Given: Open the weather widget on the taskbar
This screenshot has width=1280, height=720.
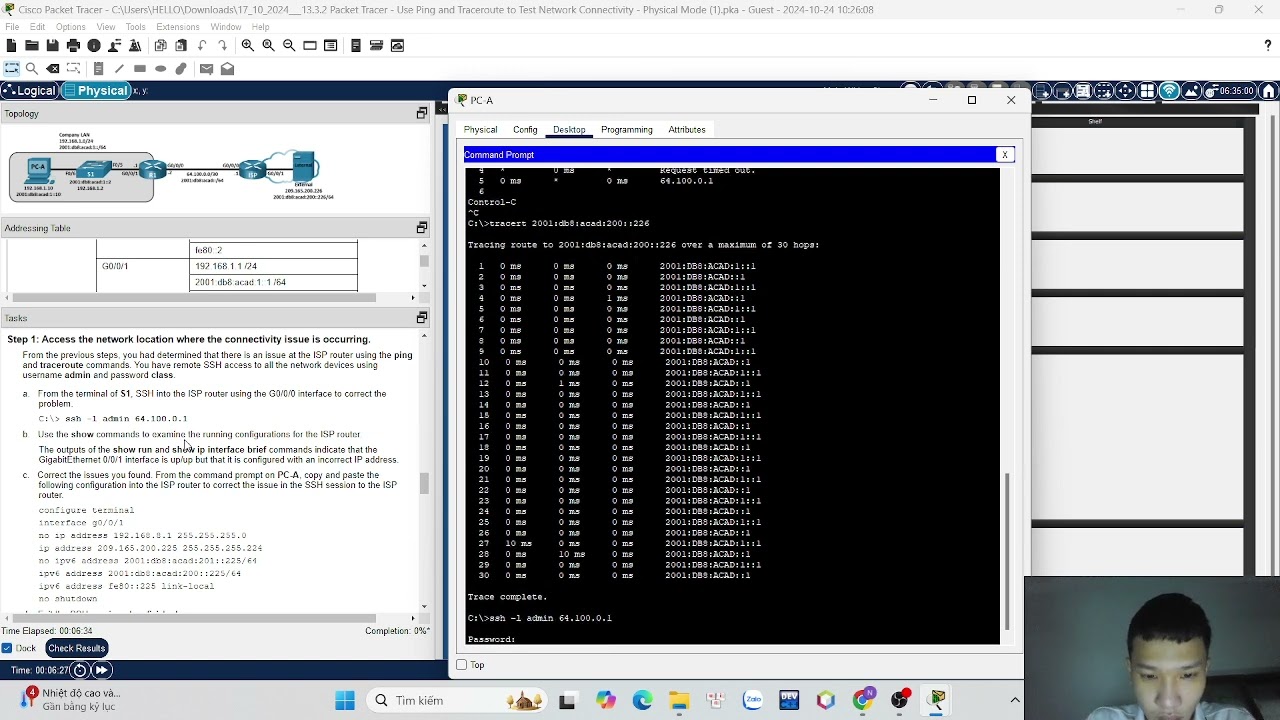Looking at the screenshot, I should (x=70, y=699).
